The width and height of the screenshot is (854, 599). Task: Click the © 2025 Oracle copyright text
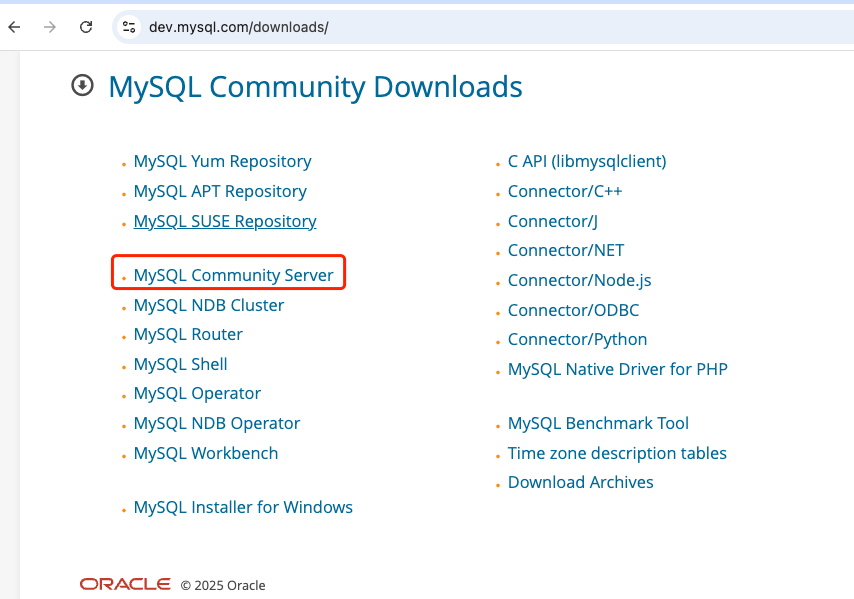tap(223, 585)
